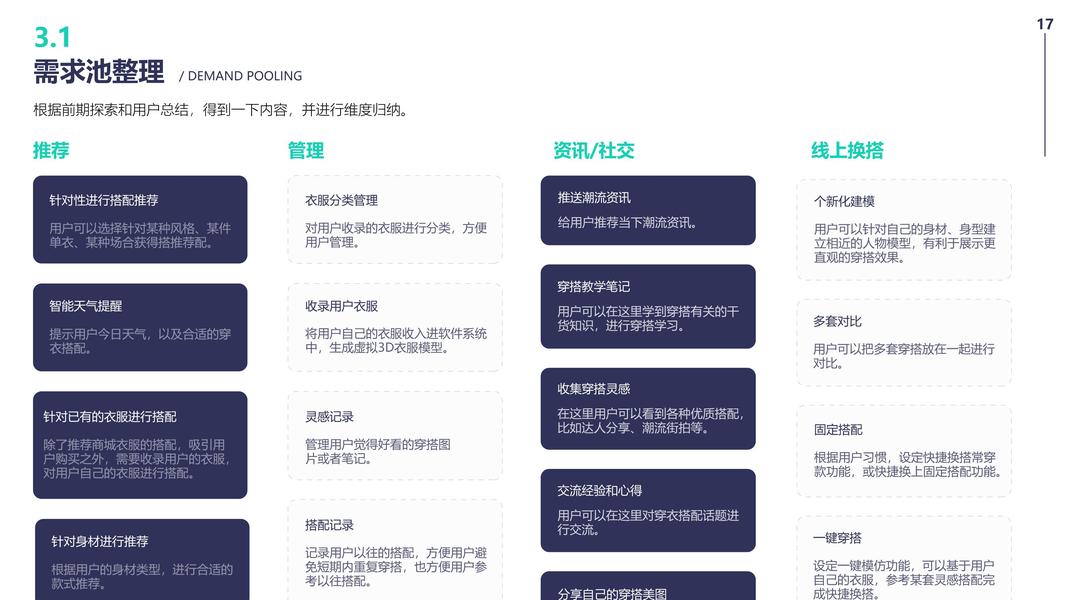
Task: Click page number 17
Action: pyautogui.click(x=1045, y=24)
